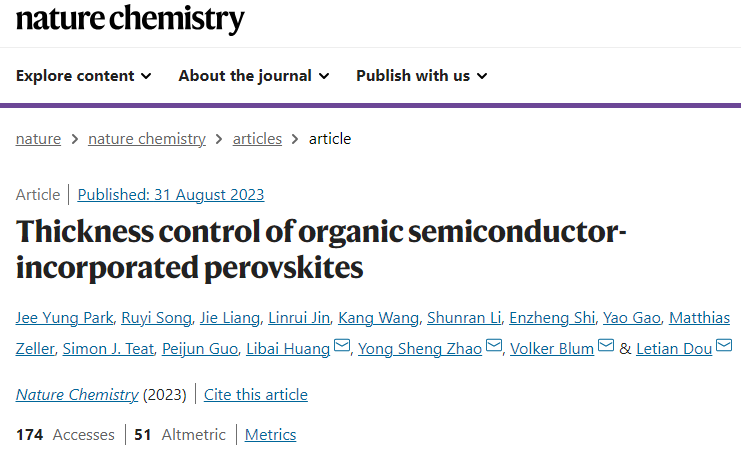Screen dimensions: 741x450
Task: Open the Metrics link
Action: point(270,435)
